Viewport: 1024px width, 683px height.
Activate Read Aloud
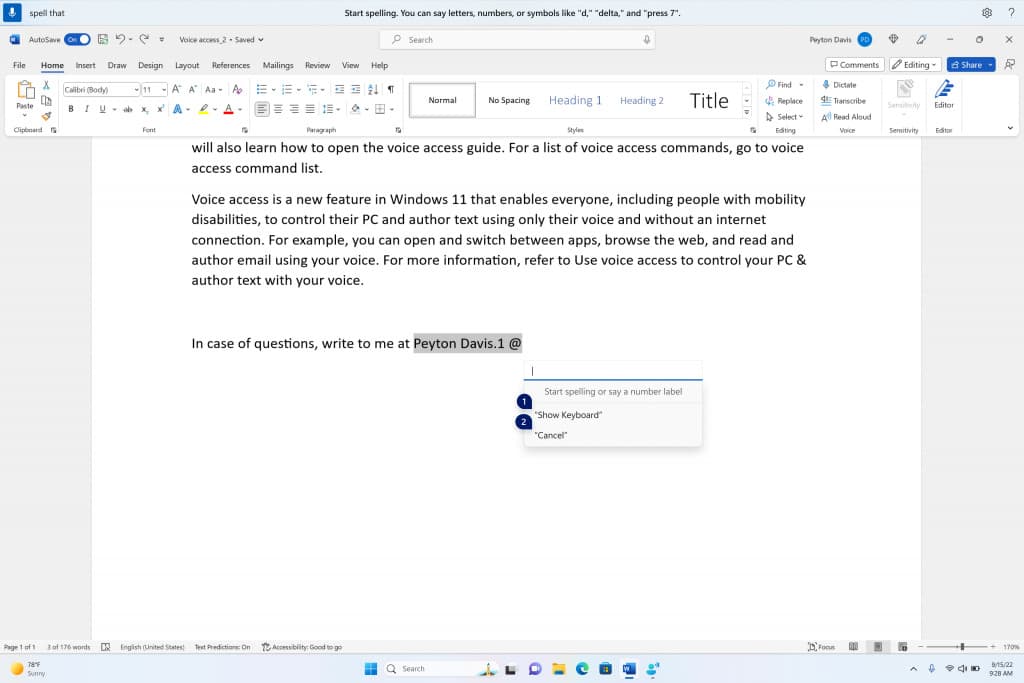846,117
